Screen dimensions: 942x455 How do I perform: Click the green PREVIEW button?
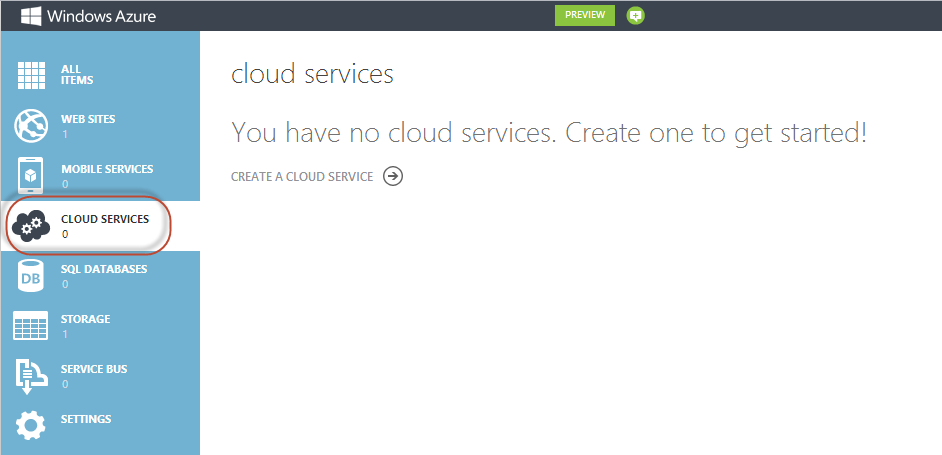pyautogui.click(x=585, y=16)
